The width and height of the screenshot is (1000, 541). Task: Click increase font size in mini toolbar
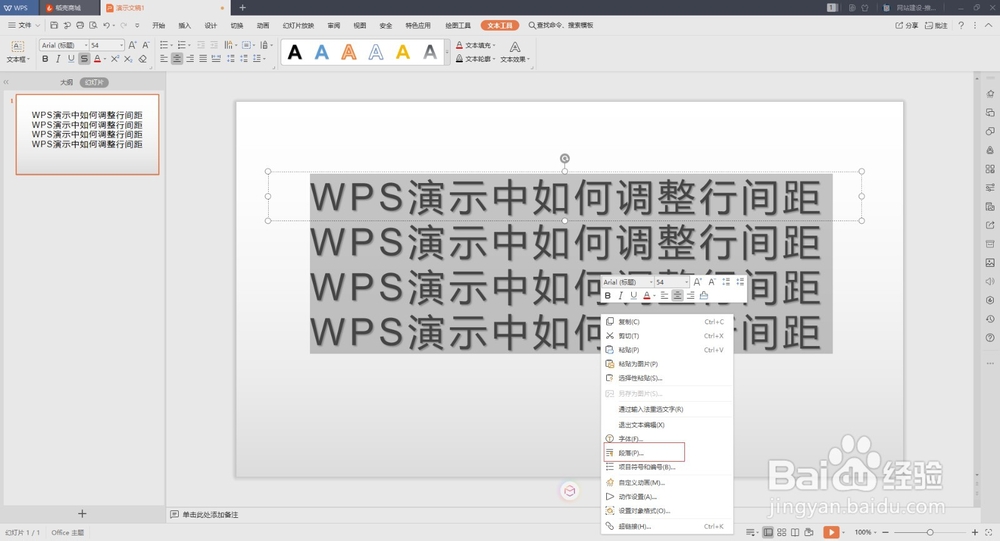click(697, 282)
